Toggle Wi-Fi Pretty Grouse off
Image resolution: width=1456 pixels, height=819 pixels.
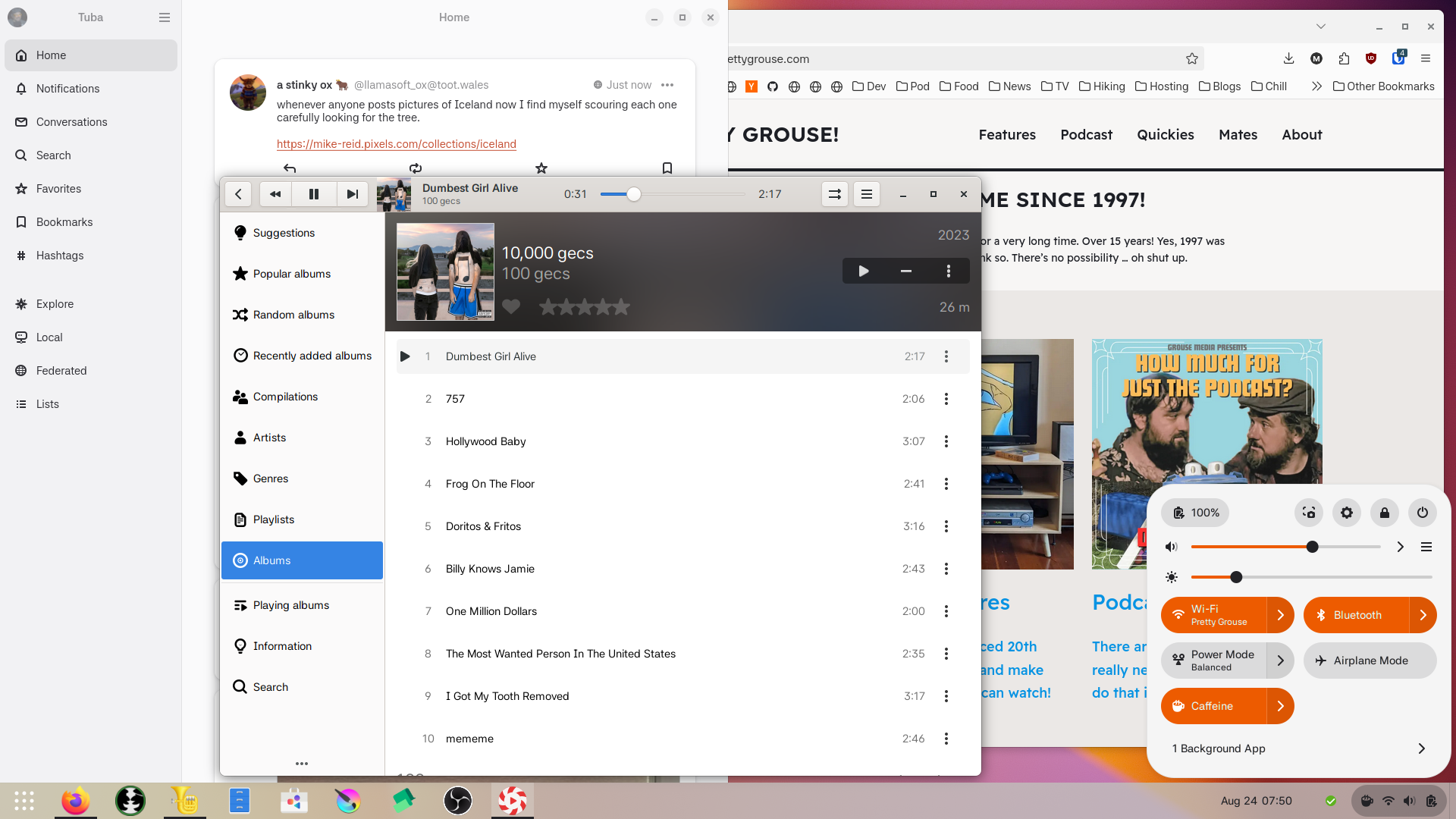(1213, 615)
